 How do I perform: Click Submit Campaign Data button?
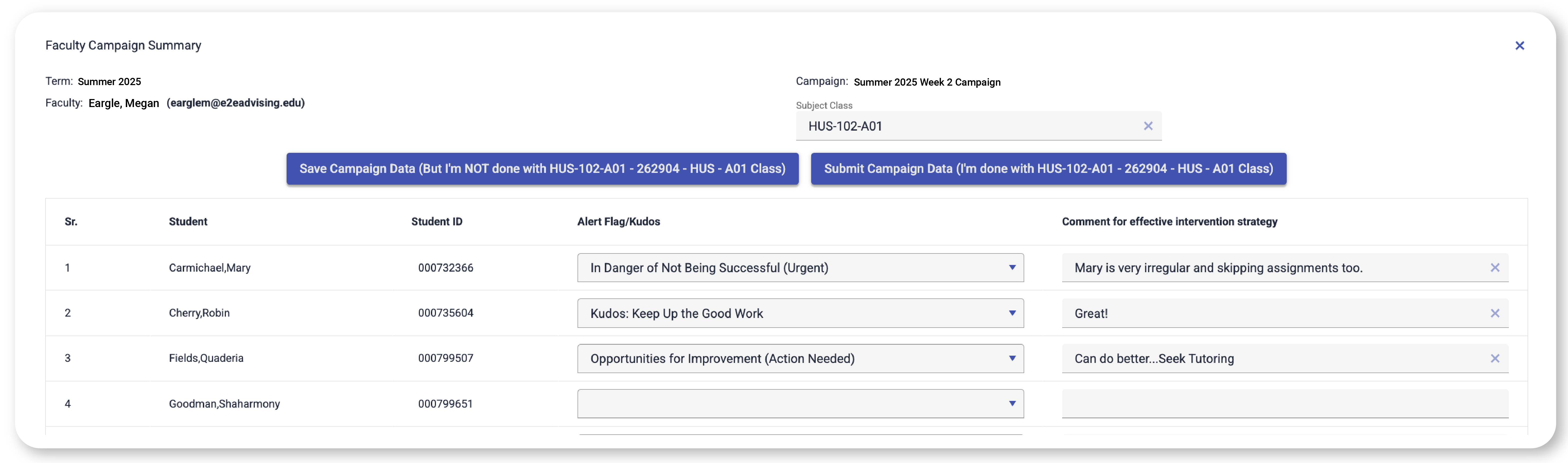[x=1048, y=169]
